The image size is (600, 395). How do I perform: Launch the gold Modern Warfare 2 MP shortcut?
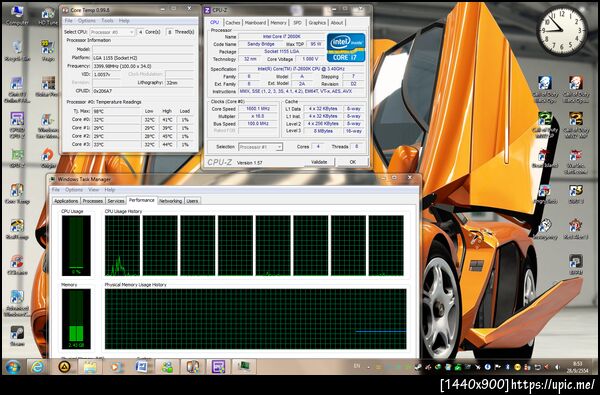(x=576, y=124)
